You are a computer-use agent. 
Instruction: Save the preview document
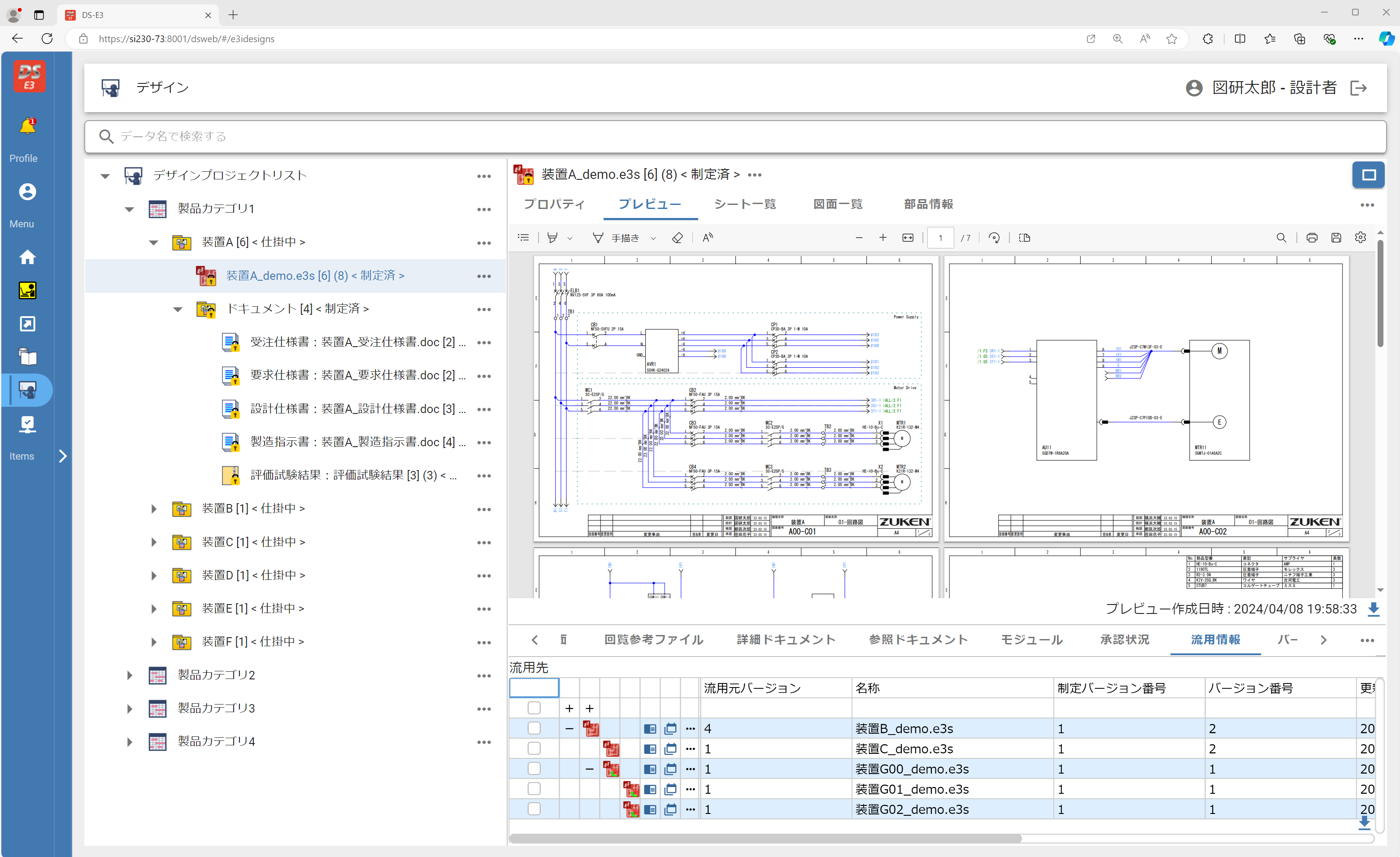[x=1336, y=238]
